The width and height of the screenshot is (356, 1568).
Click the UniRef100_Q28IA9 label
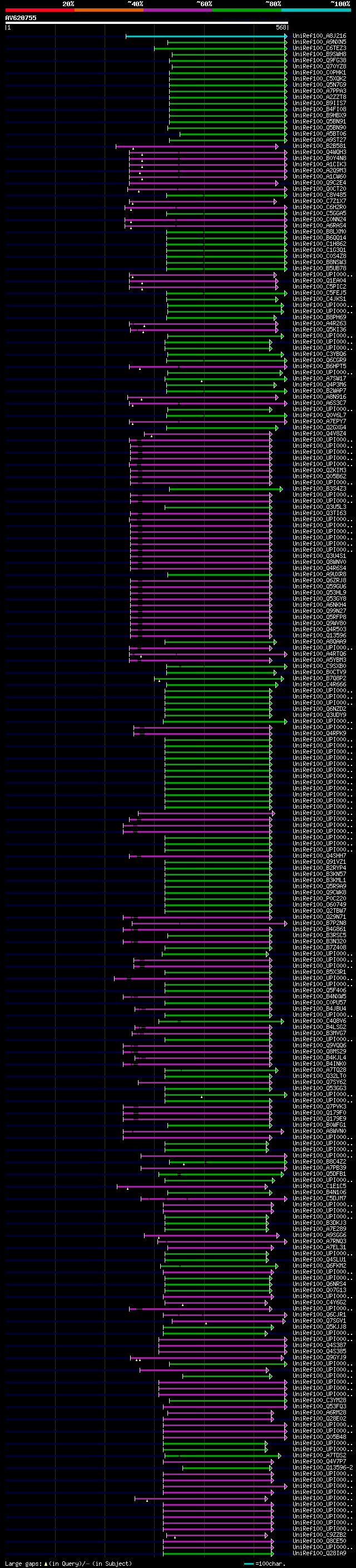click(319, 1554)
